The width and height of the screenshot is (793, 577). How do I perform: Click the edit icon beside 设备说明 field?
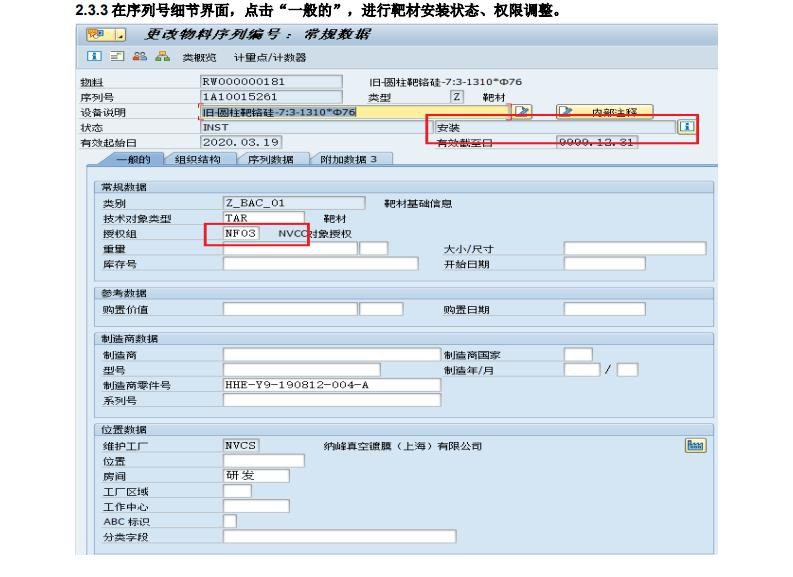pos(522,112)
